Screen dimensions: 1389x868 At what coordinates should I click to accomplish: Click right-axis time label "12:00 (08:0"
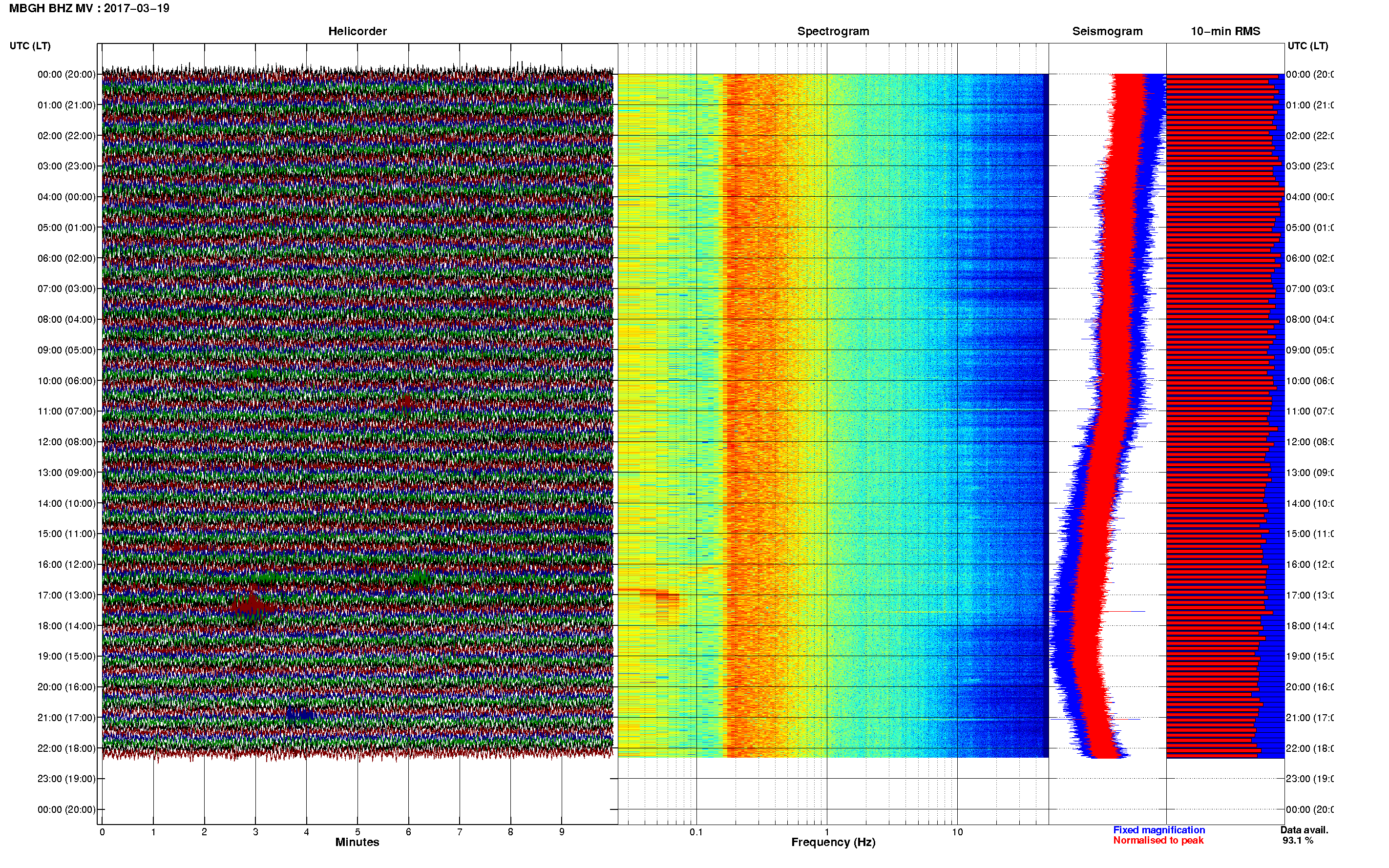(x=1310, y=442)
